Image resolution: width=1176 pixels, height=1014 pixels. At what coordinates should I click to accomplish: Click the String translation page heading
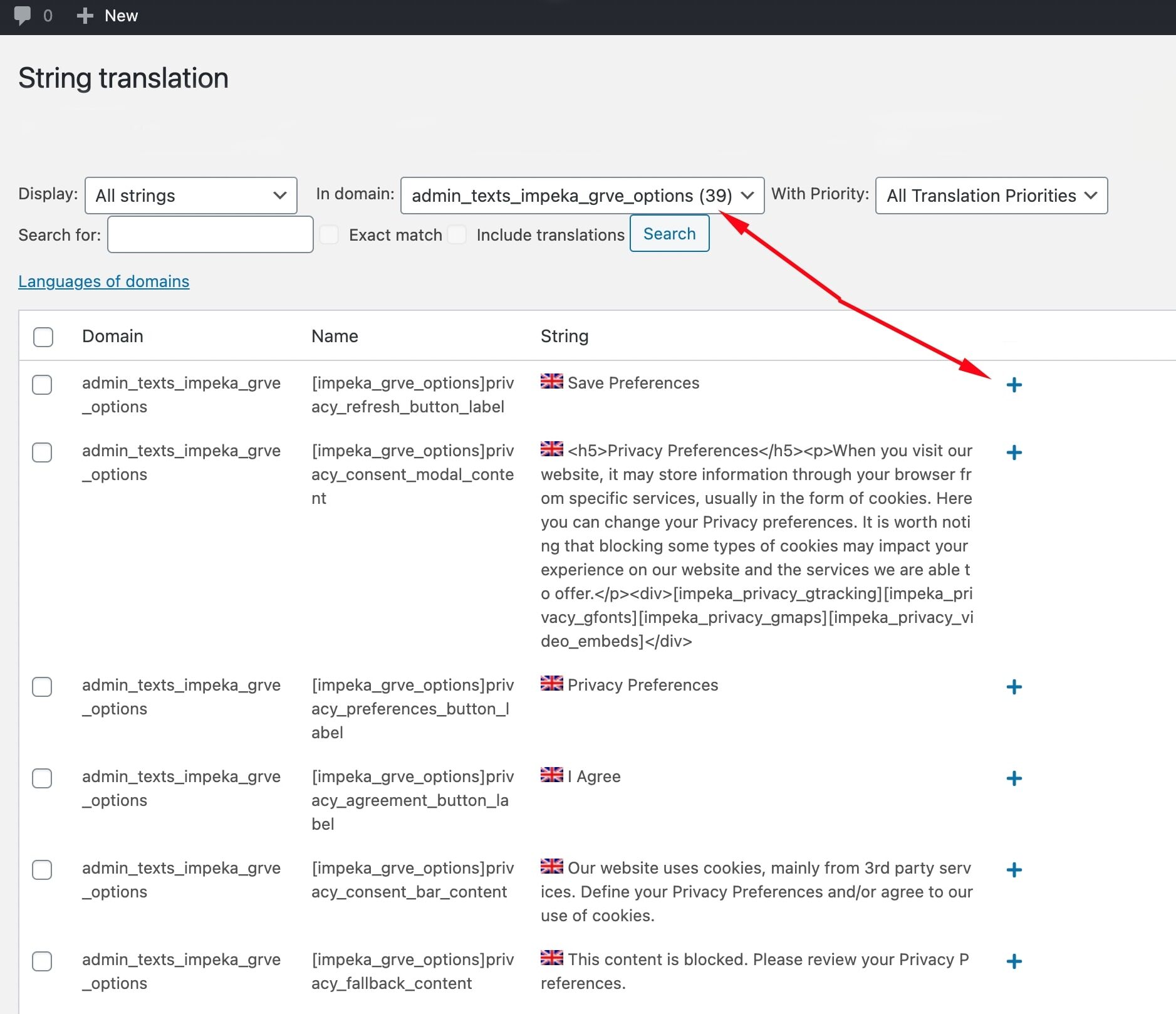pos(123,78)
